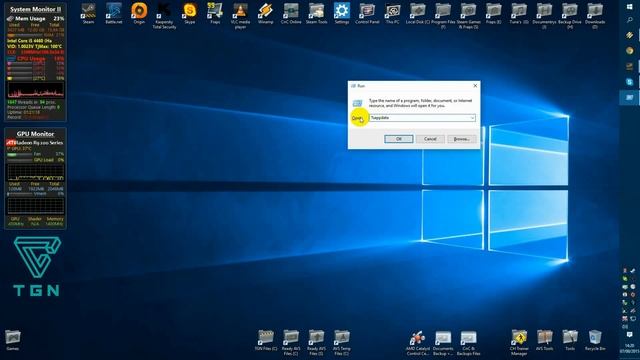Close the Run dialog
This screenshot has height=360, width=640.
(x=475, y=86)
